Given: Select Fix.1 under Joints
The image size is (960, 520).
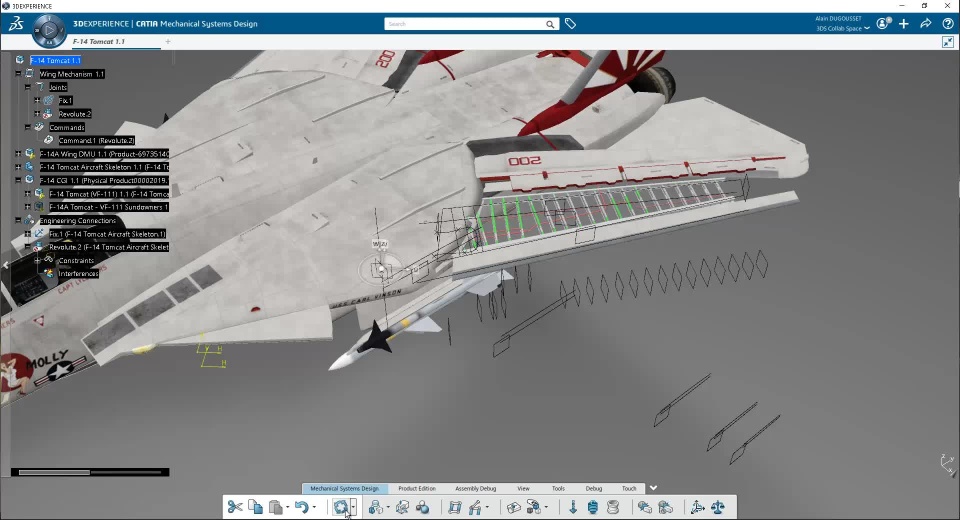Looking at the screenshot, I should [65, 100].
